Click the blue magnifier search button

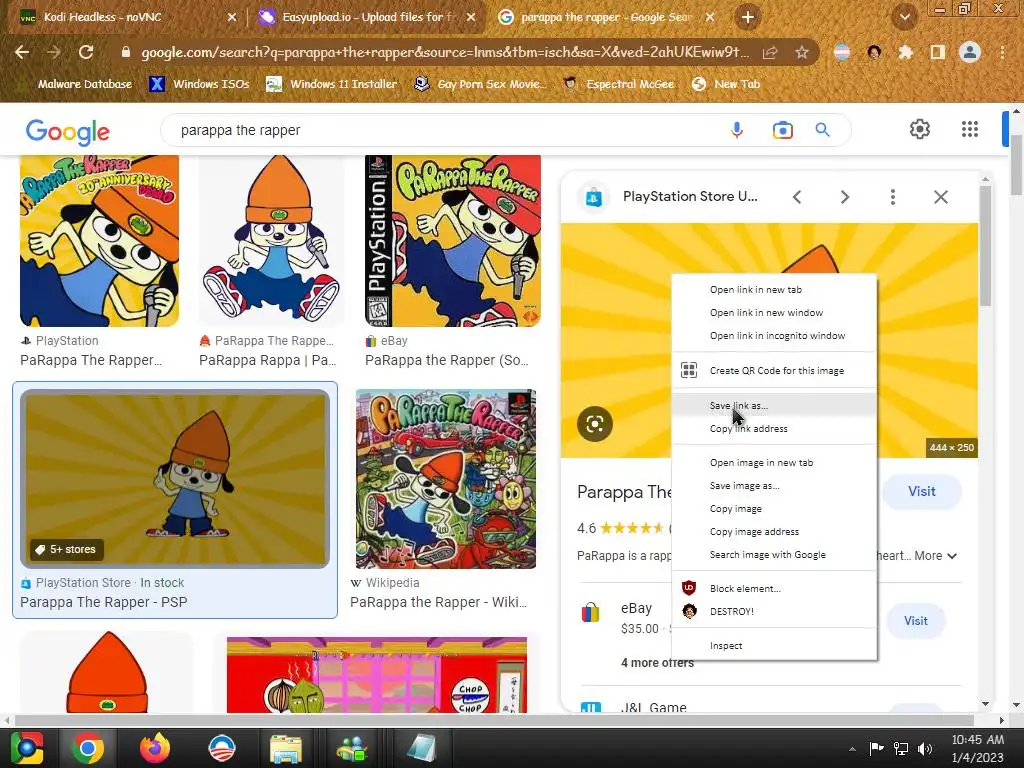[823, 130]
